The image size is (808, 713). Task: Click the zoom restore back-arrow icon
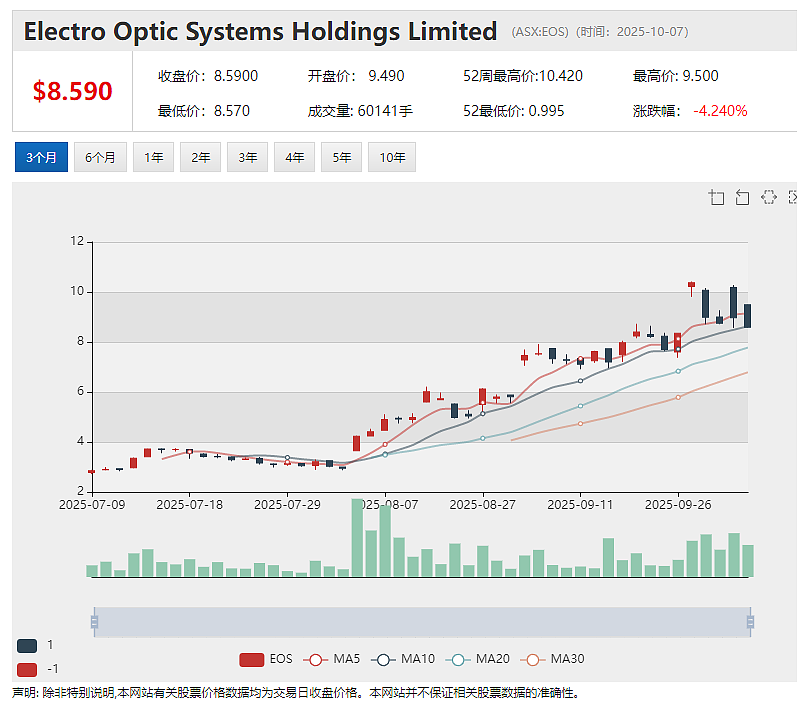click(x=742, y=197)
